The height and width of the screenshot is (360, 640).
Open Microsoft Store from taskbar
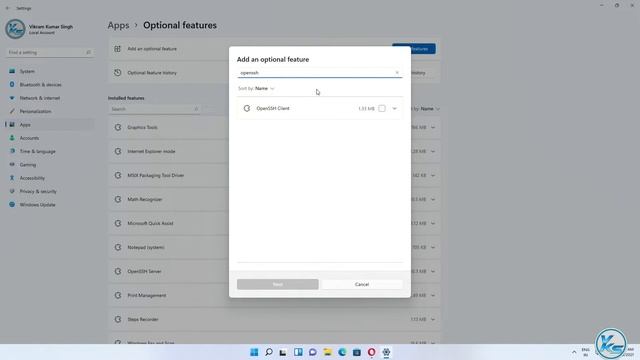(357, 352)
